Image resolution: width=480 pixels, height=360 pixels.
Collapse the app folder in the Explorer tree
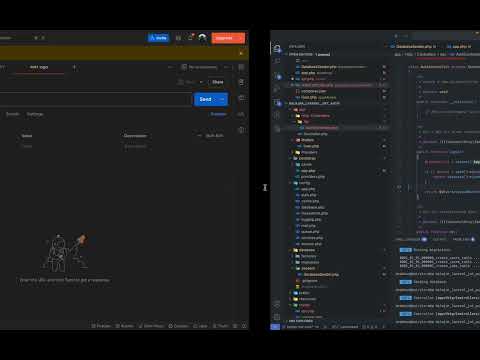(x=302, y=109)
